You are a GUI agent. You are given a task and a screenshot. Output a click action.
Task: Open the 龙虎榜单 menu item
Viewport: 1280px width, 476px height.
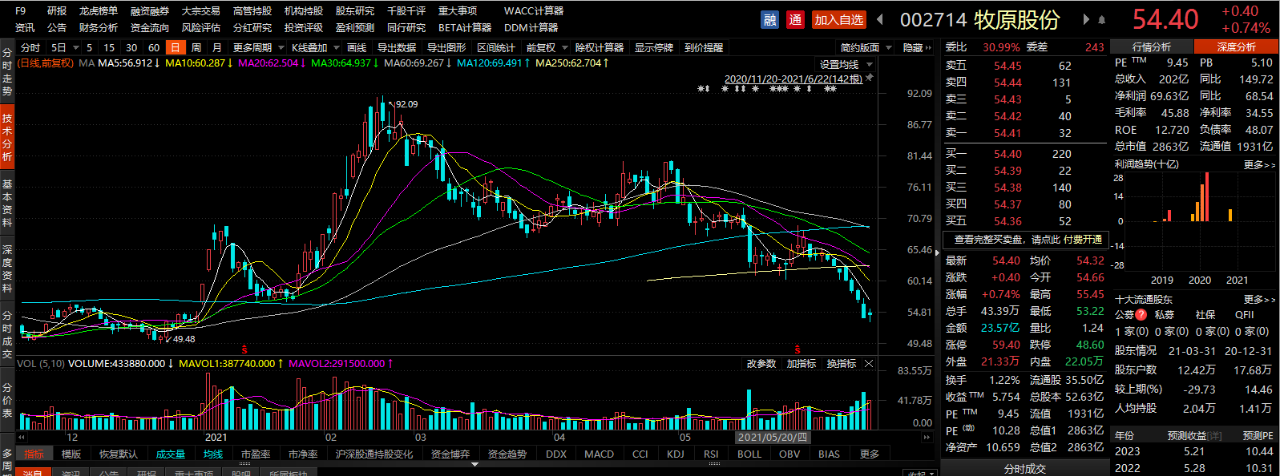pyautogui.click(x=98, y=10)
